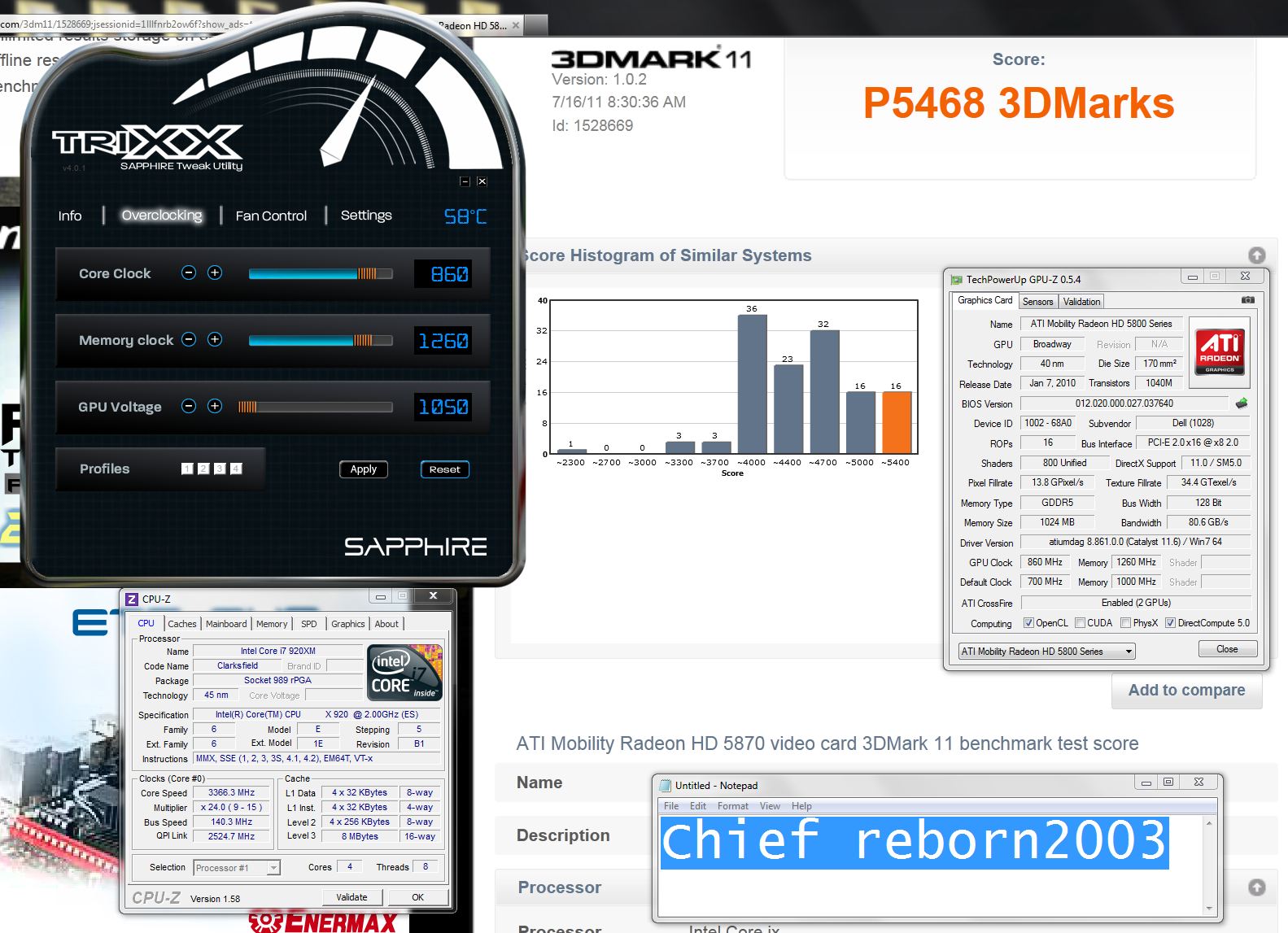This screenshot has width=1288, height=933.
Task: Click the Notepad title bar icon
Action: pyautogui.click(x=666, y=785)
